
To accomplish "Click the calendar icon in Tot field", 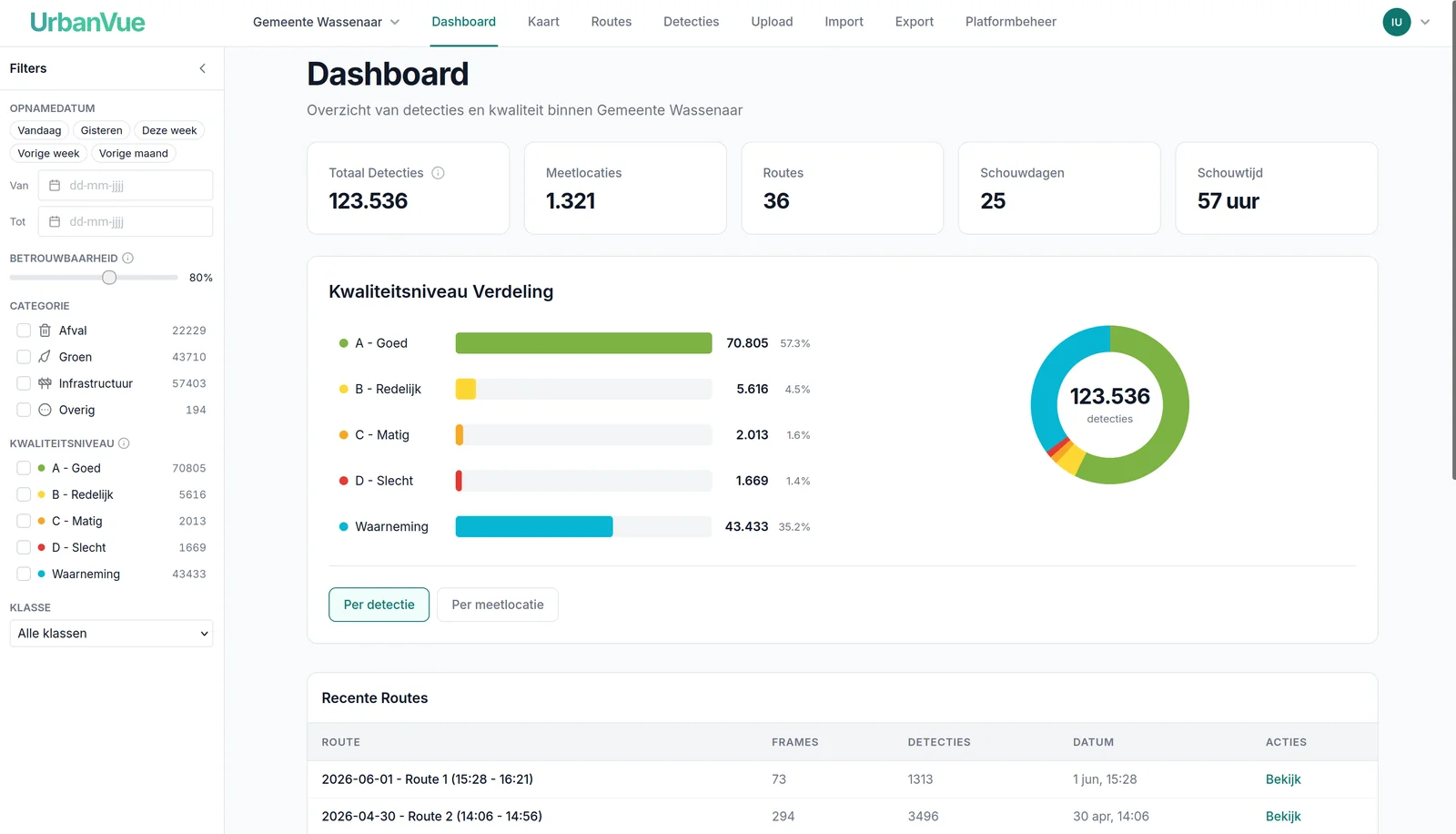I will click(x=55, y=221).
